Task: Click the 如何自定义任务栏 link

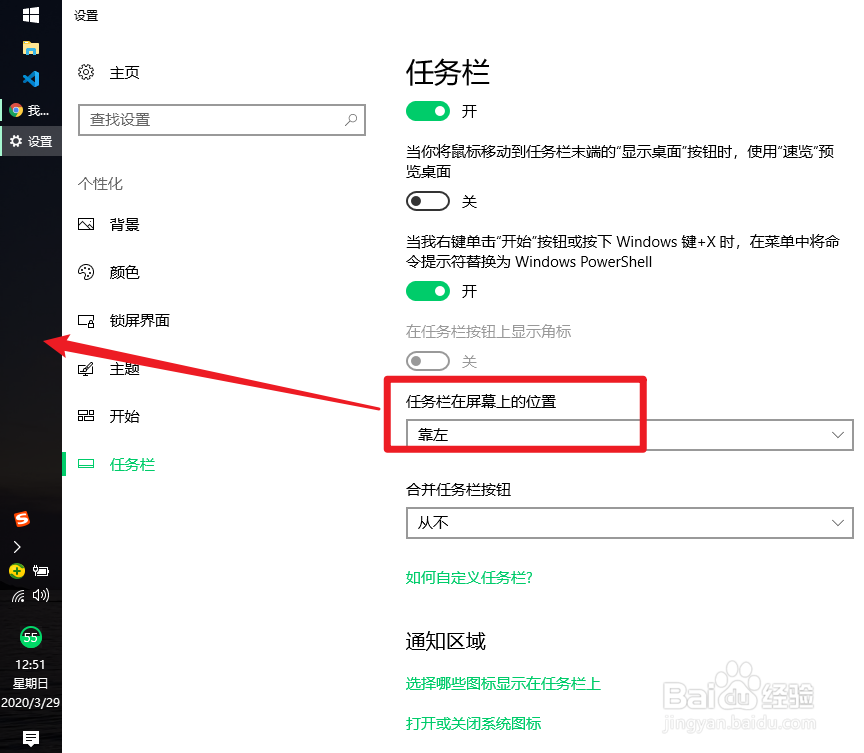Action: pyautogui.click(x=469, y=578)
